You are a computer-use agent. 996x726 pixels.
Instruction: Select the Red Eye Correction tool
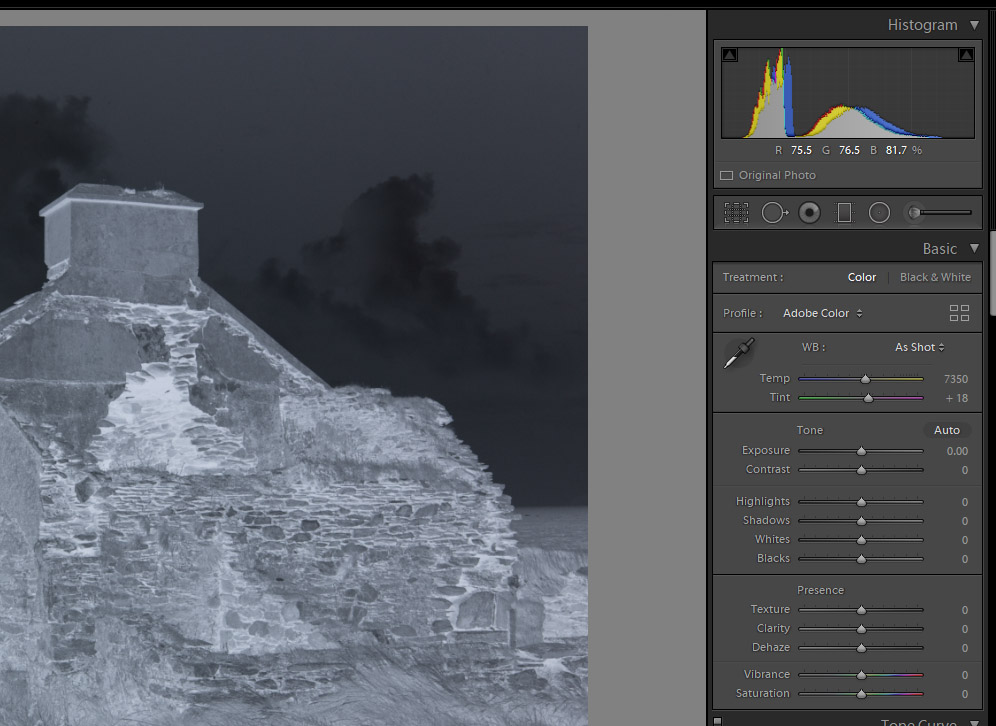click(x=810, y=212)
